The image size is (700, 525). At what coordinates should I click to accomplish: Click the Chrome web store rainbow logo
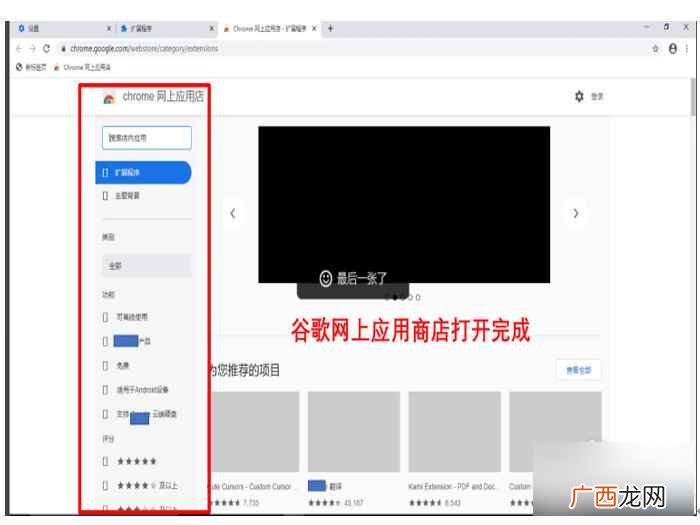pyautogui.click(x=109, y=98)
